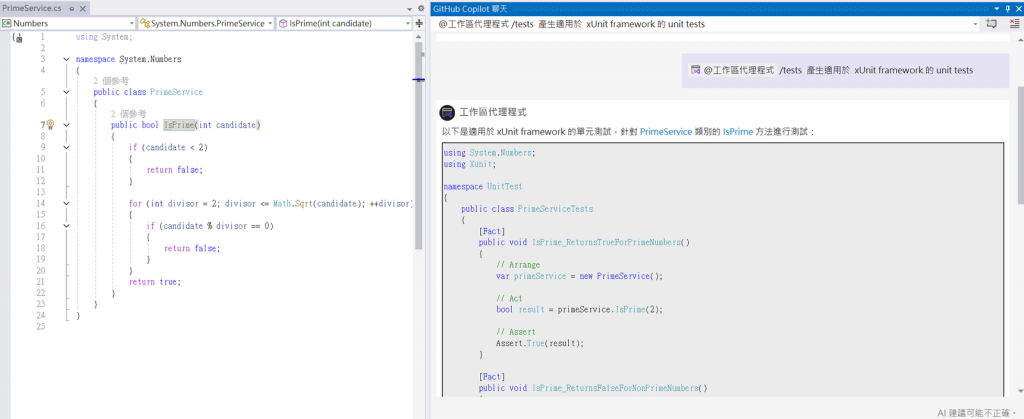Open the chat thread history dropdown arrow
Image resolution: width=1024 pixels, height=419 pixels.
click(976, 24)
